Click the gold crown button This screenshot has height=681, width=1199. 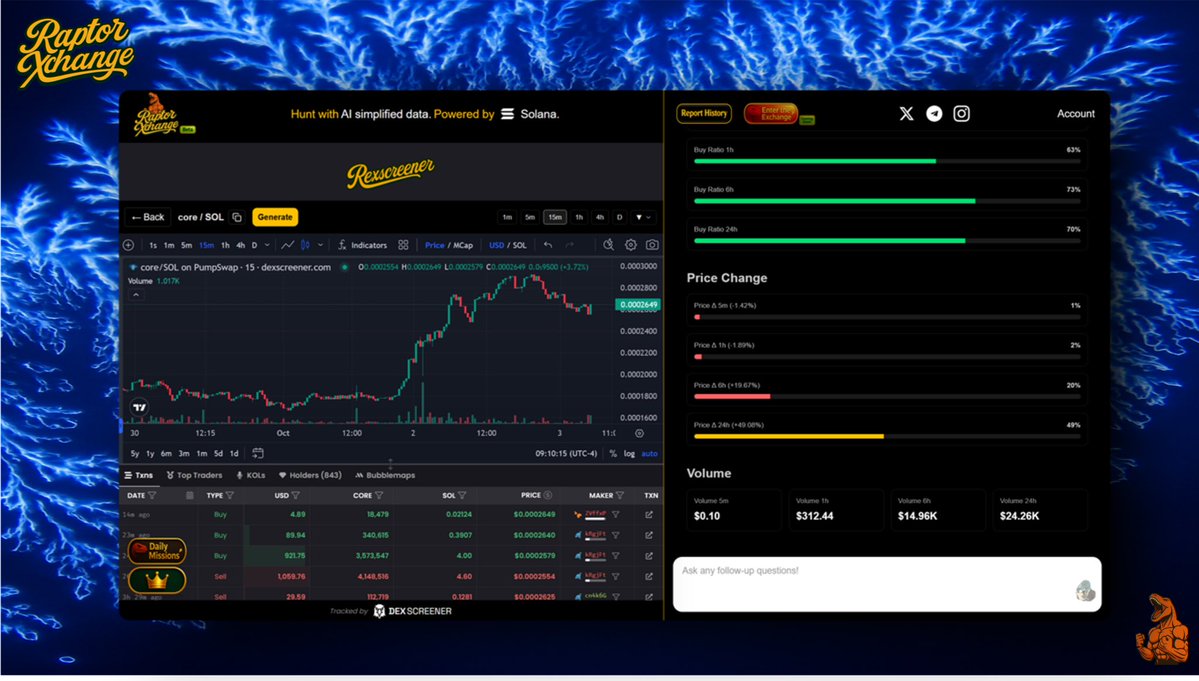(157, 581)
